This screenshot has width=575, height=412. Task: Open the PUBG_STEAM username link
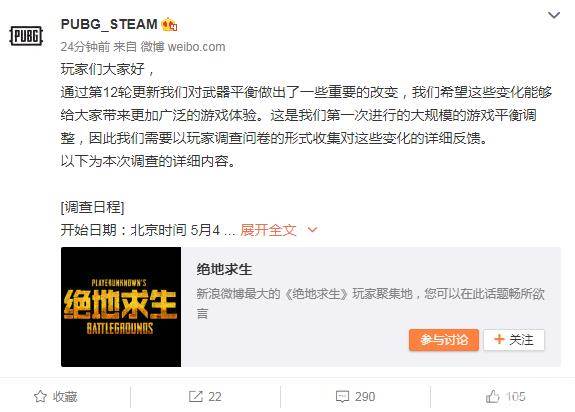coord(109,25)
